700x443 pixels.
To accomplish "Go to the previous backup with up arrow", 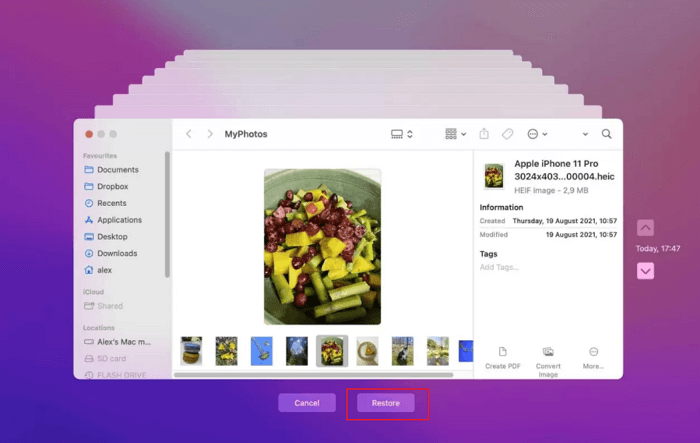I will point(645,228).
